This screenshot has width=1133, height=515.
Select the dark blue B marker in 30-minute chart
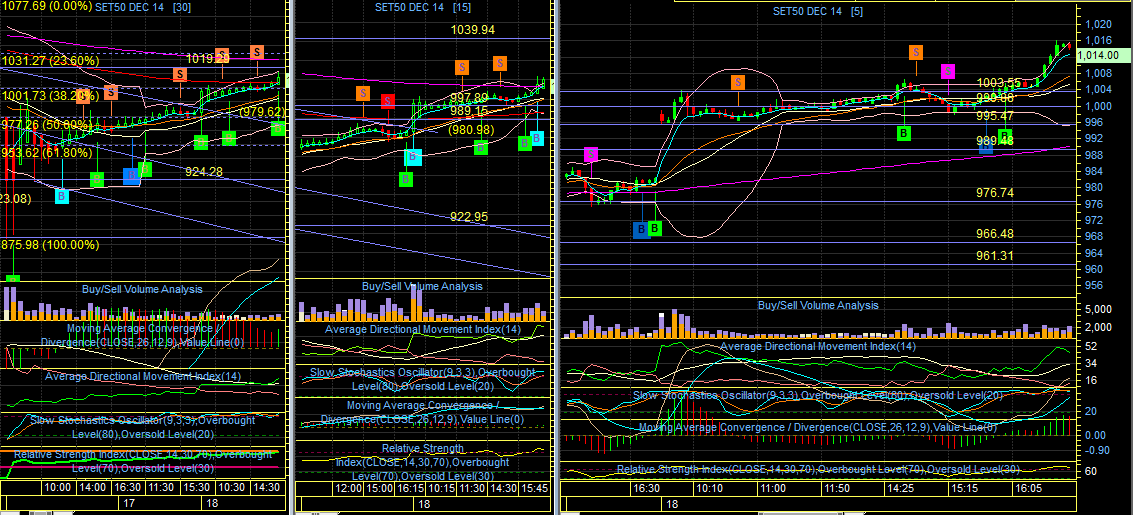coord(131,175)
